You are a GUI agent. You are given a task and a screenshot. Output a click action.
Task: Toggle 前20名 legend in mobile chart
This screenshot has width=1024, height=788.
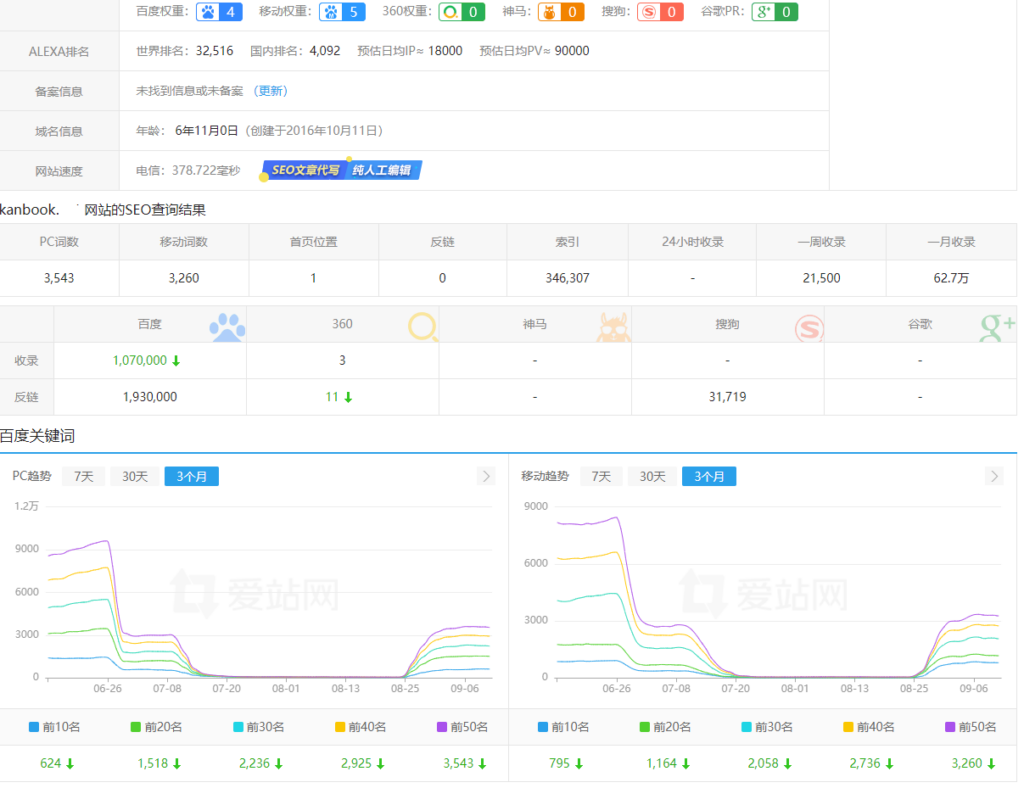[x=665, y=727]
